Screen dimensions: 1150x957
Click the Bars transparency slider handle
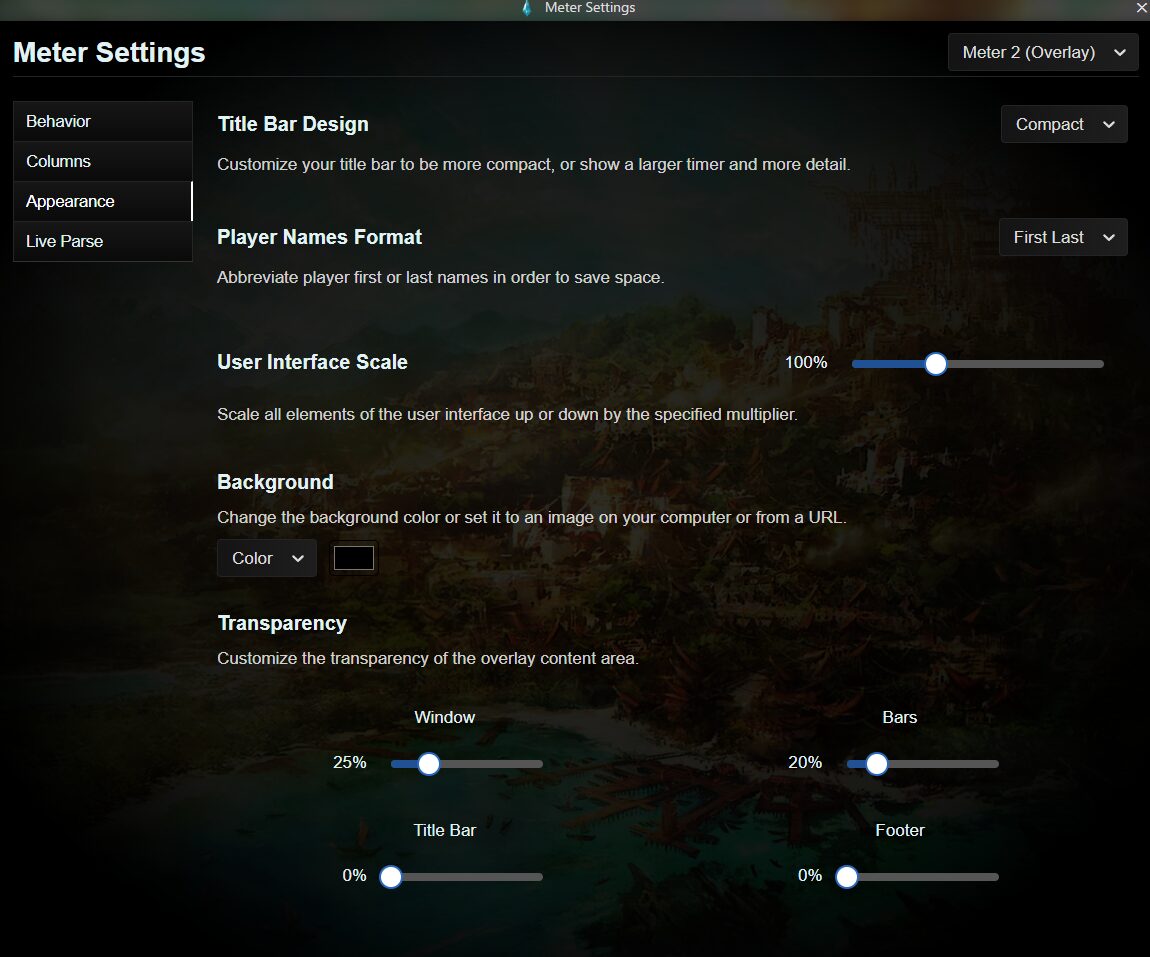[876, 764]
